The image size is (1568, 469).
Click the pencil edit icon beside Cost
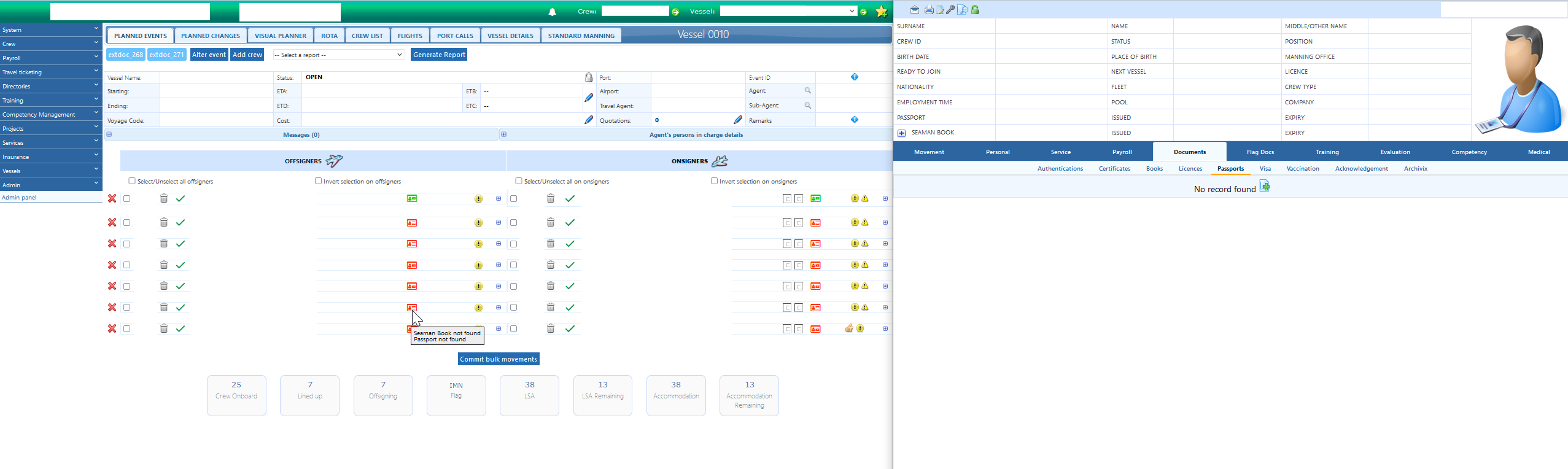click(x=588, y=120)
